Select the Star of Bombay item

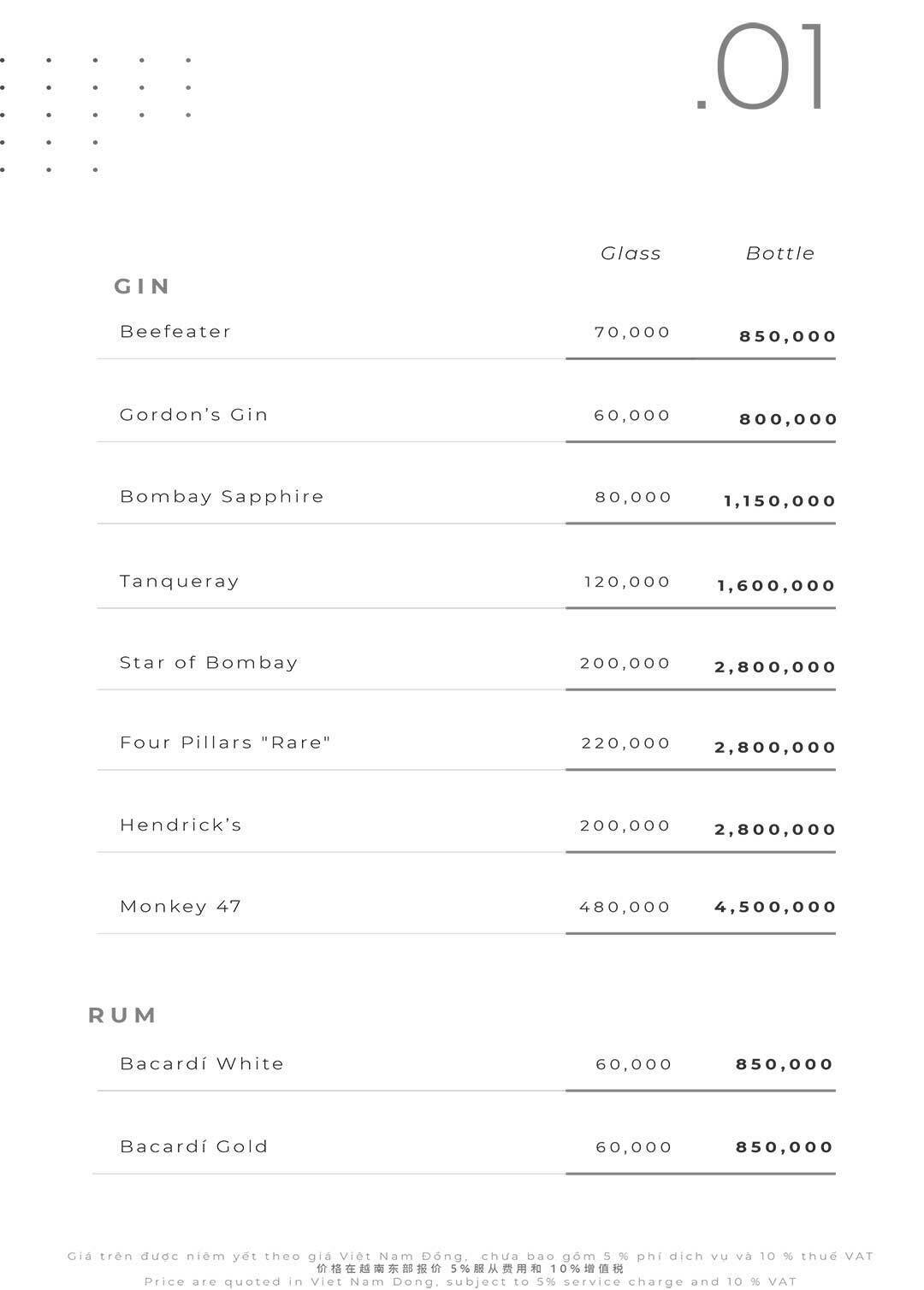pos(209,663)
